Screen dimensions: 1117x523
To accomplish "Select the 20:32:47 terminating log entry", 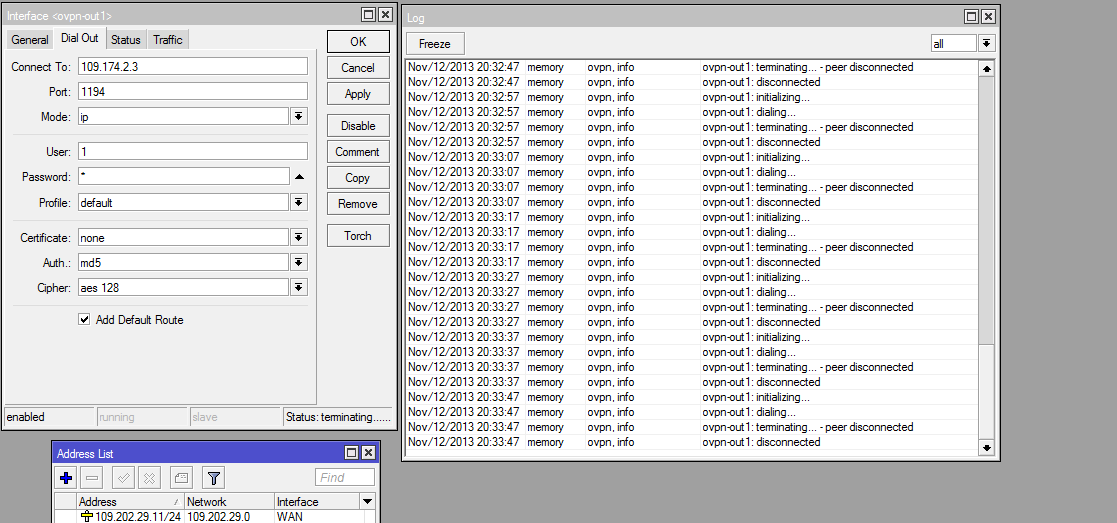I will [692, 67].
